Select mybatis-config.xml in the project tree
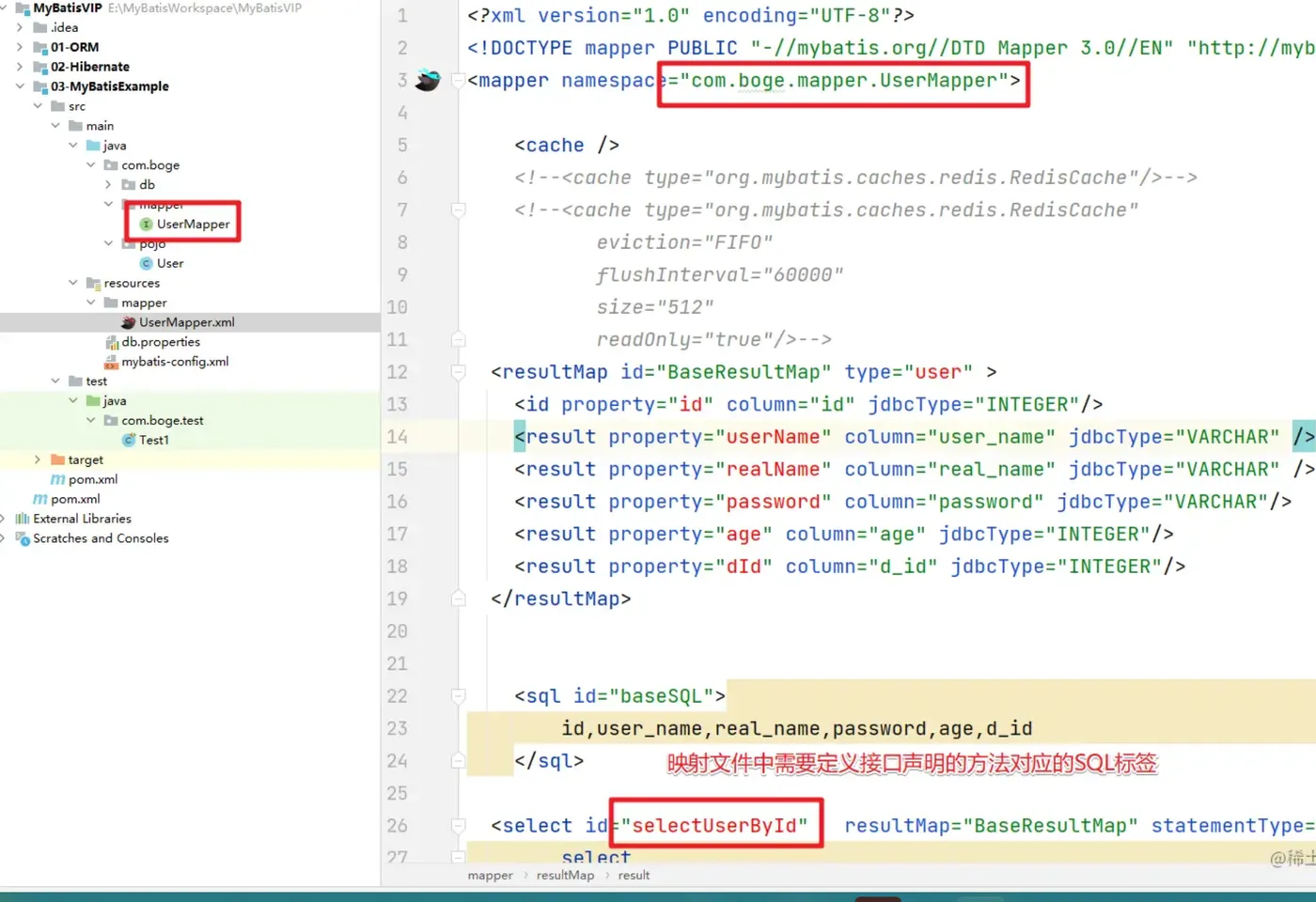 (175, 362)
